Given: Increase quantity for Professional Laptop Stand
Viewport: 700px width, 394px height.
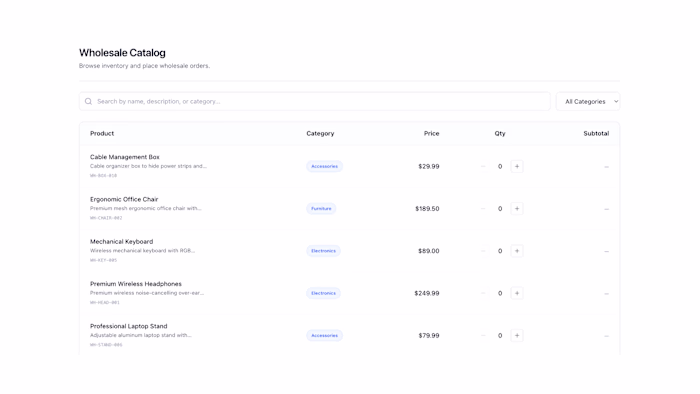Looking at the screenshot, I should (517, 336).
